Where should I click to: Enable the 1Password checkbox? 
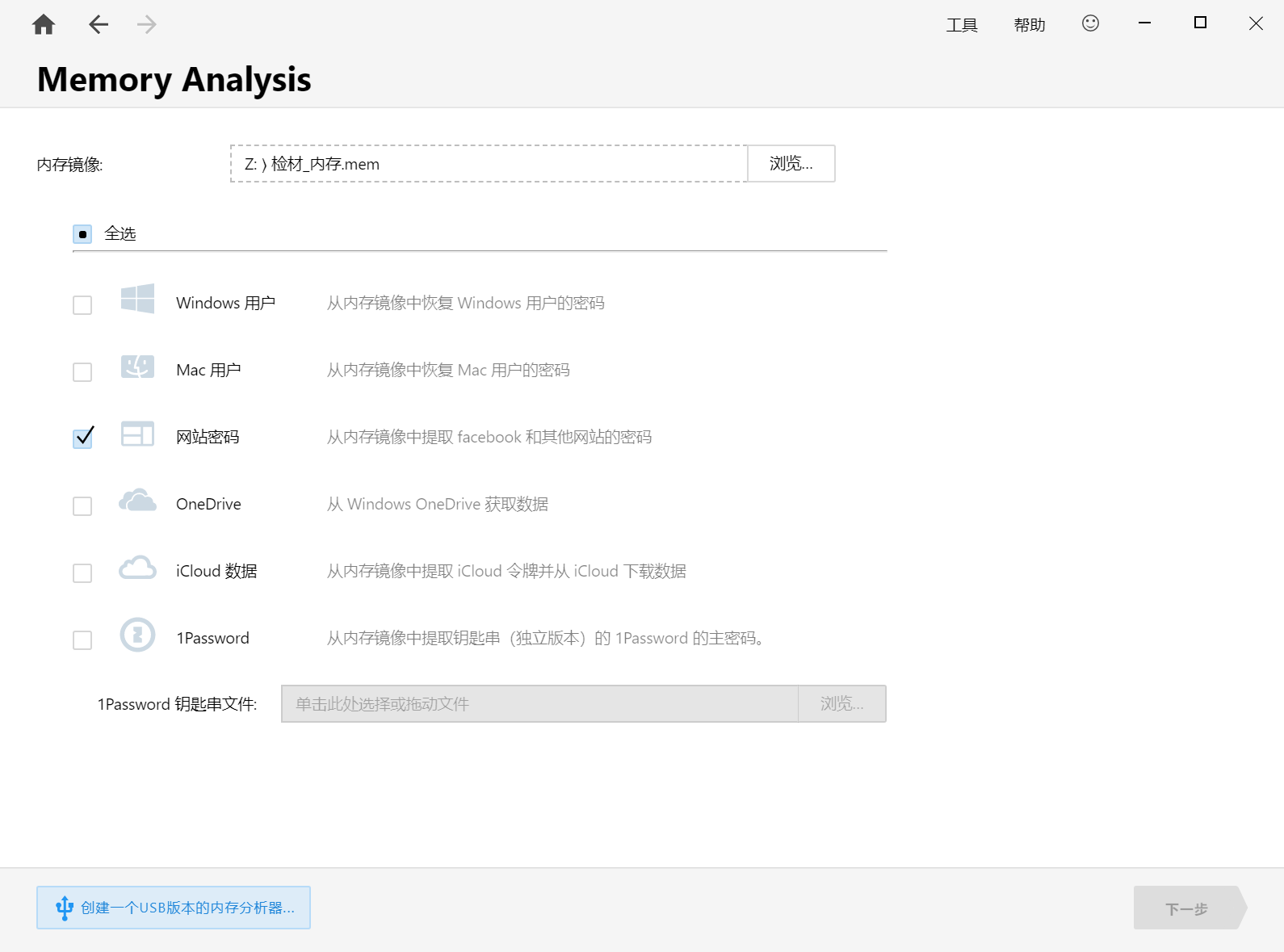82,640
